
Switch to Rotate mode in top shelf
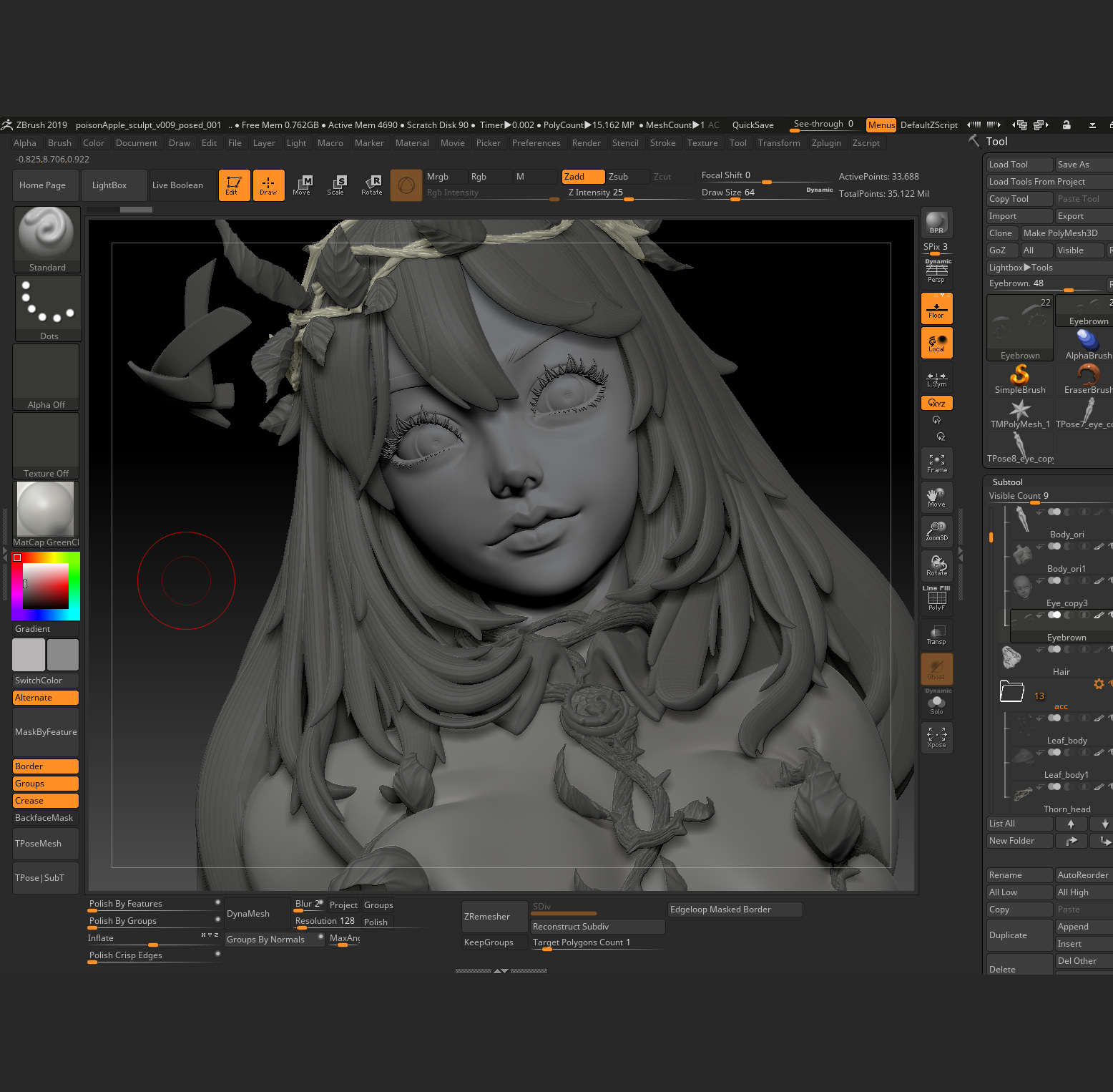(x=371, y=185)
